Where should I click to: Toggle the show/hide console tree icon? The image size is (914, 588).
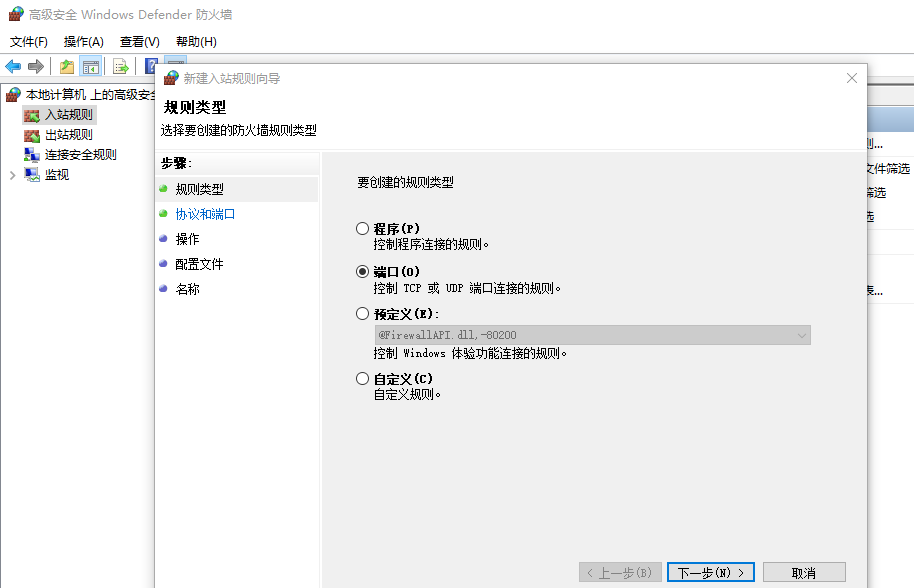click(x=91, y=66)
